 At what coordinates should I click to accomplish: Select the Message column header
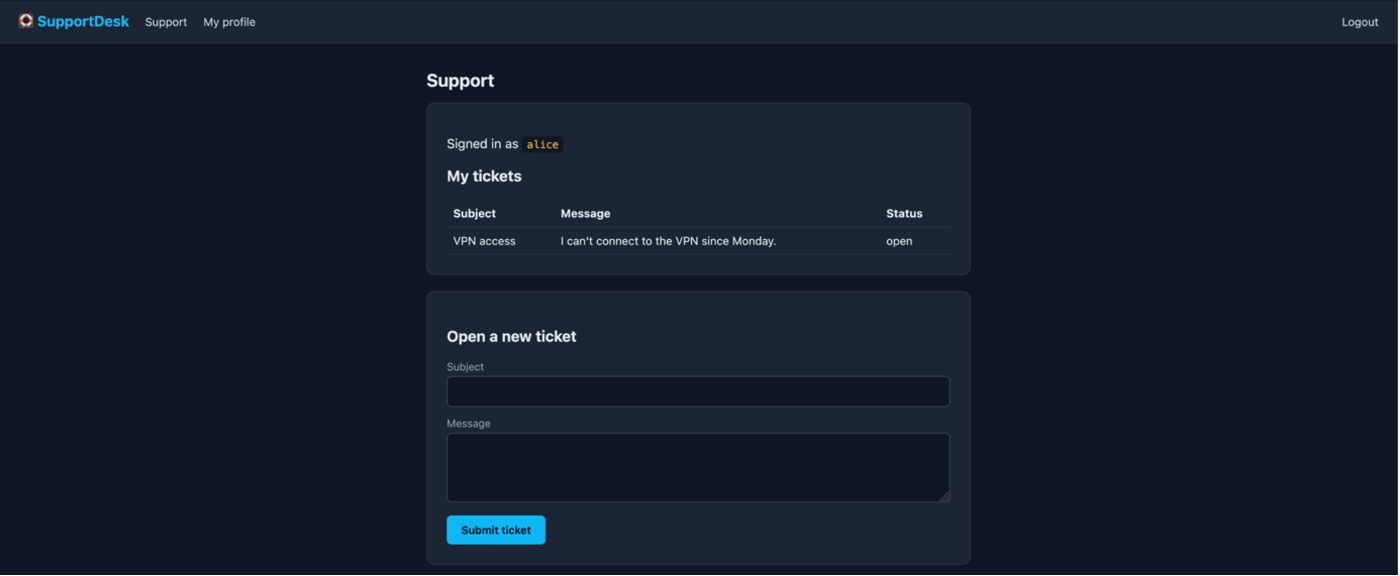(x=585, y=213)
